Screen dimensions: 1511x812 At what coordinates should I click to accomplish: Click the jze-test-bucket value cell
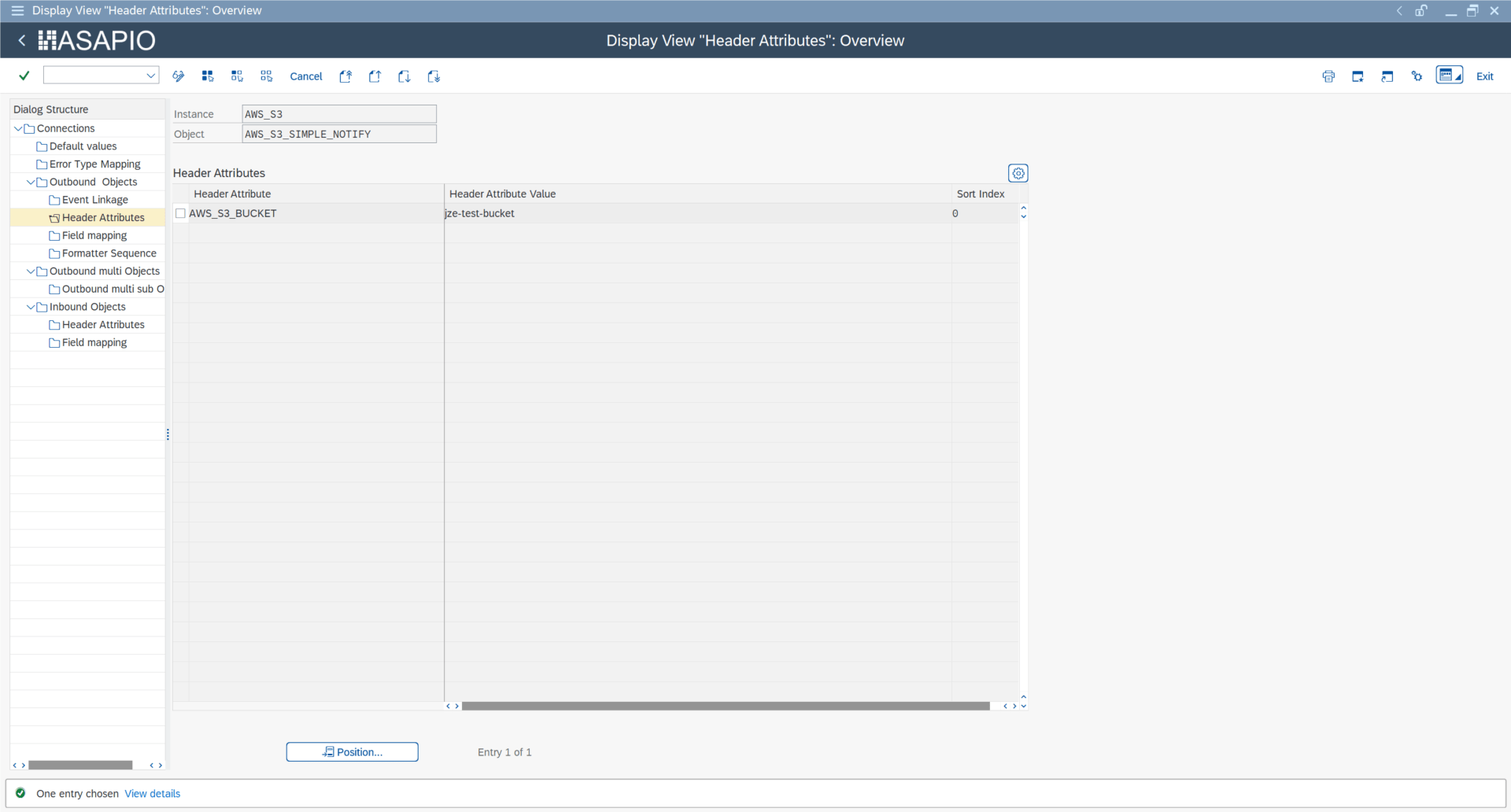pos(697,213)
